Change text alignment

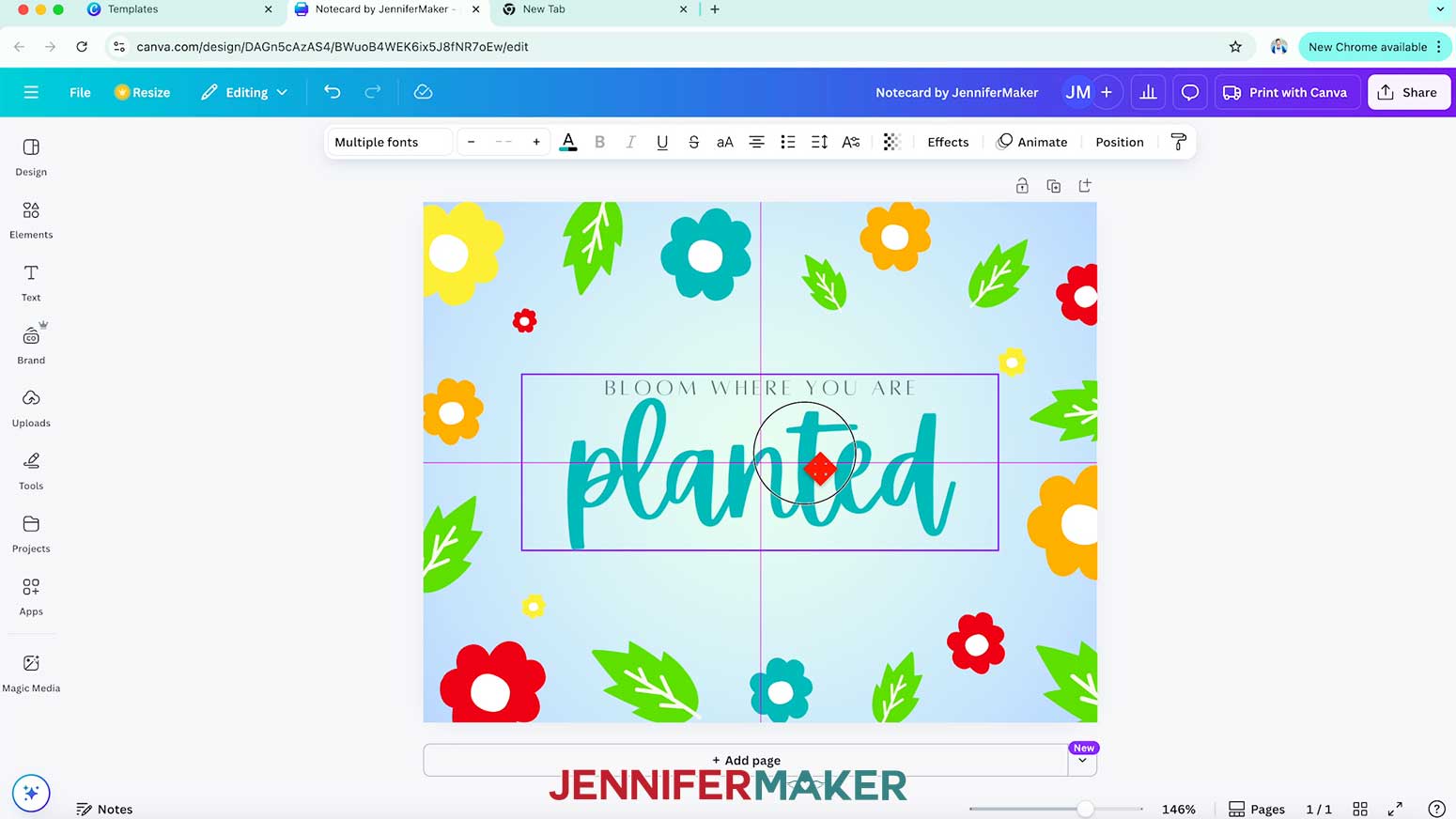coord(756,142)
